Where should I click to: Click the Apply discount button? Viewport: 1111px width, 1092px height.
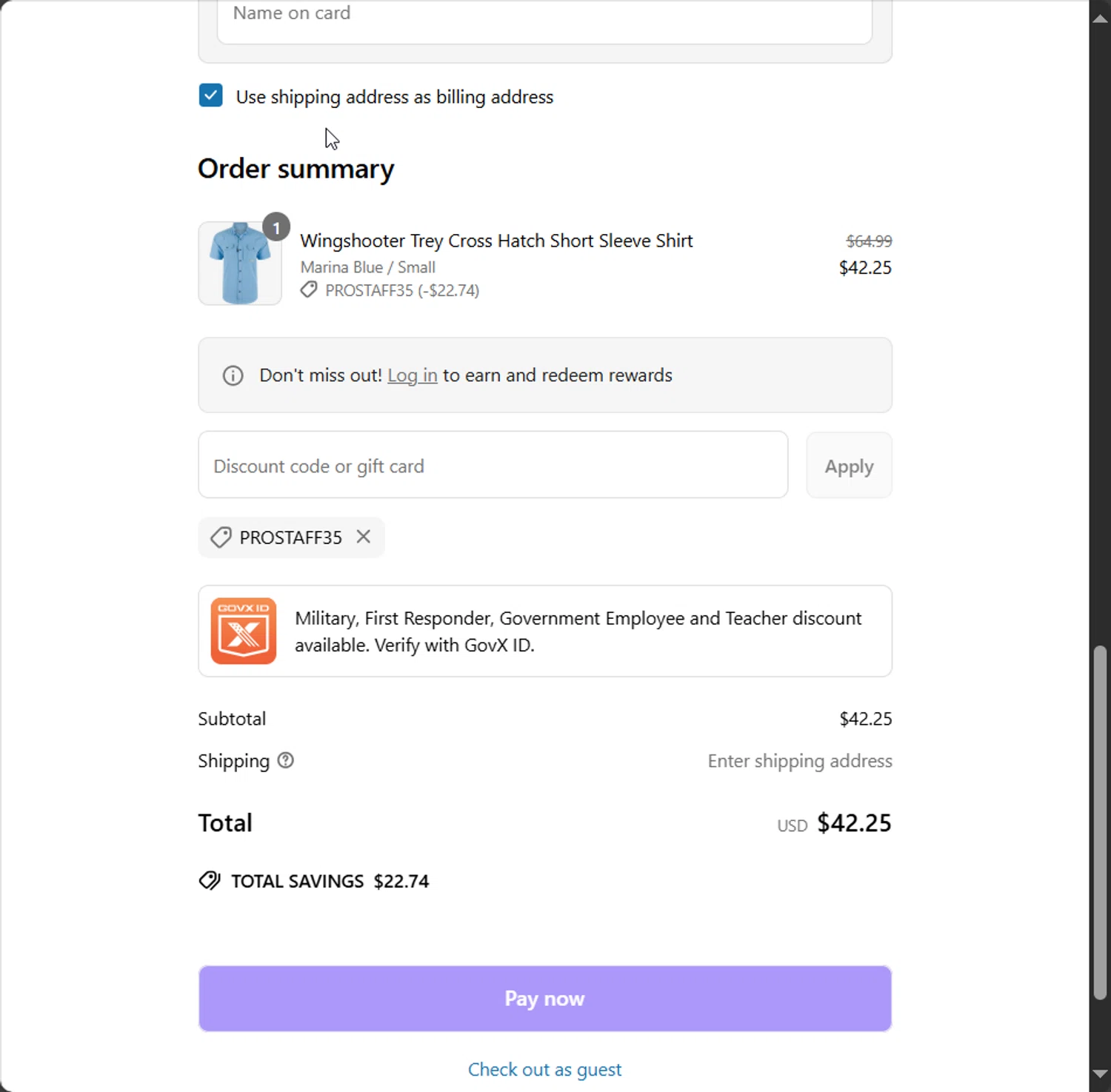click(x=849, y=466)
